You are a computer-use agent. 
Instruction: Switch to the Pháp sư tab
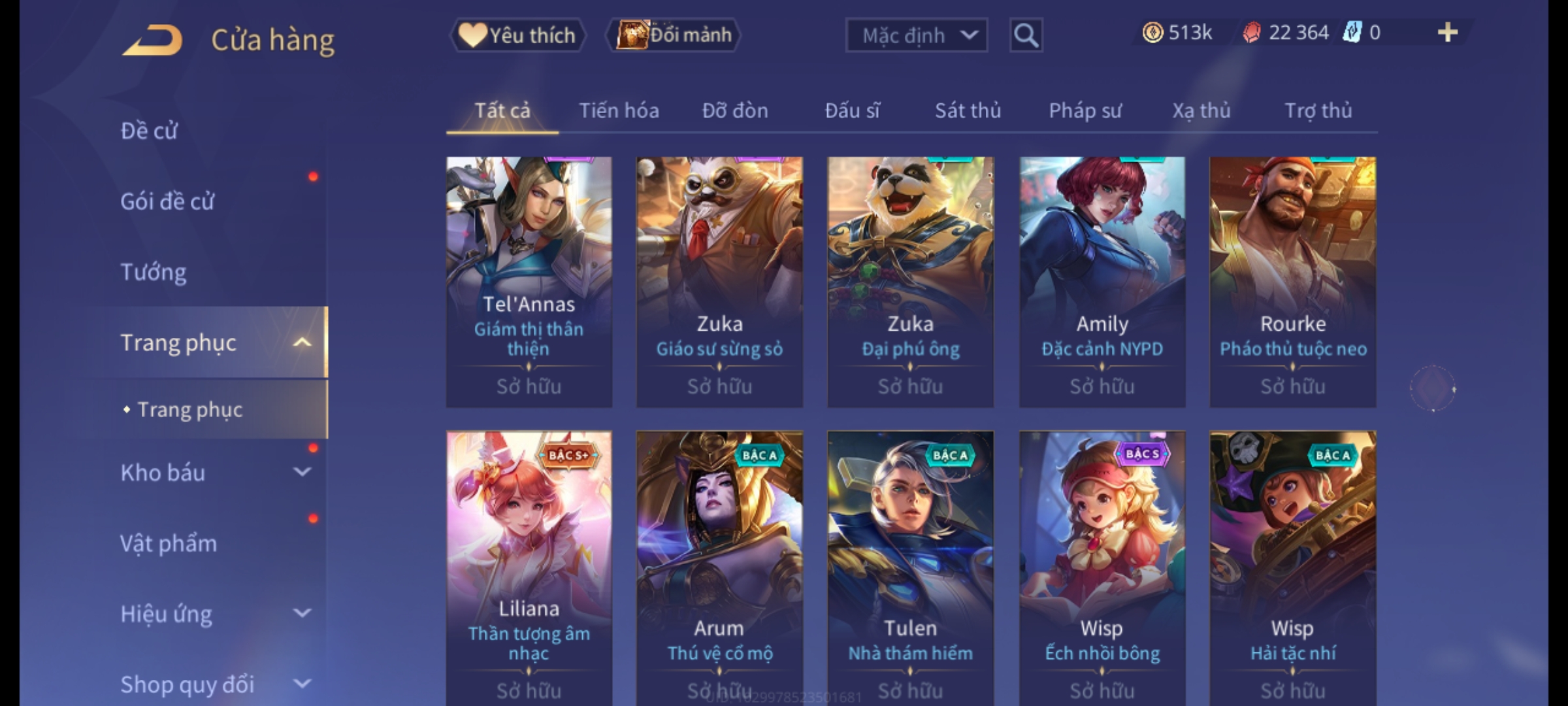1085,110
